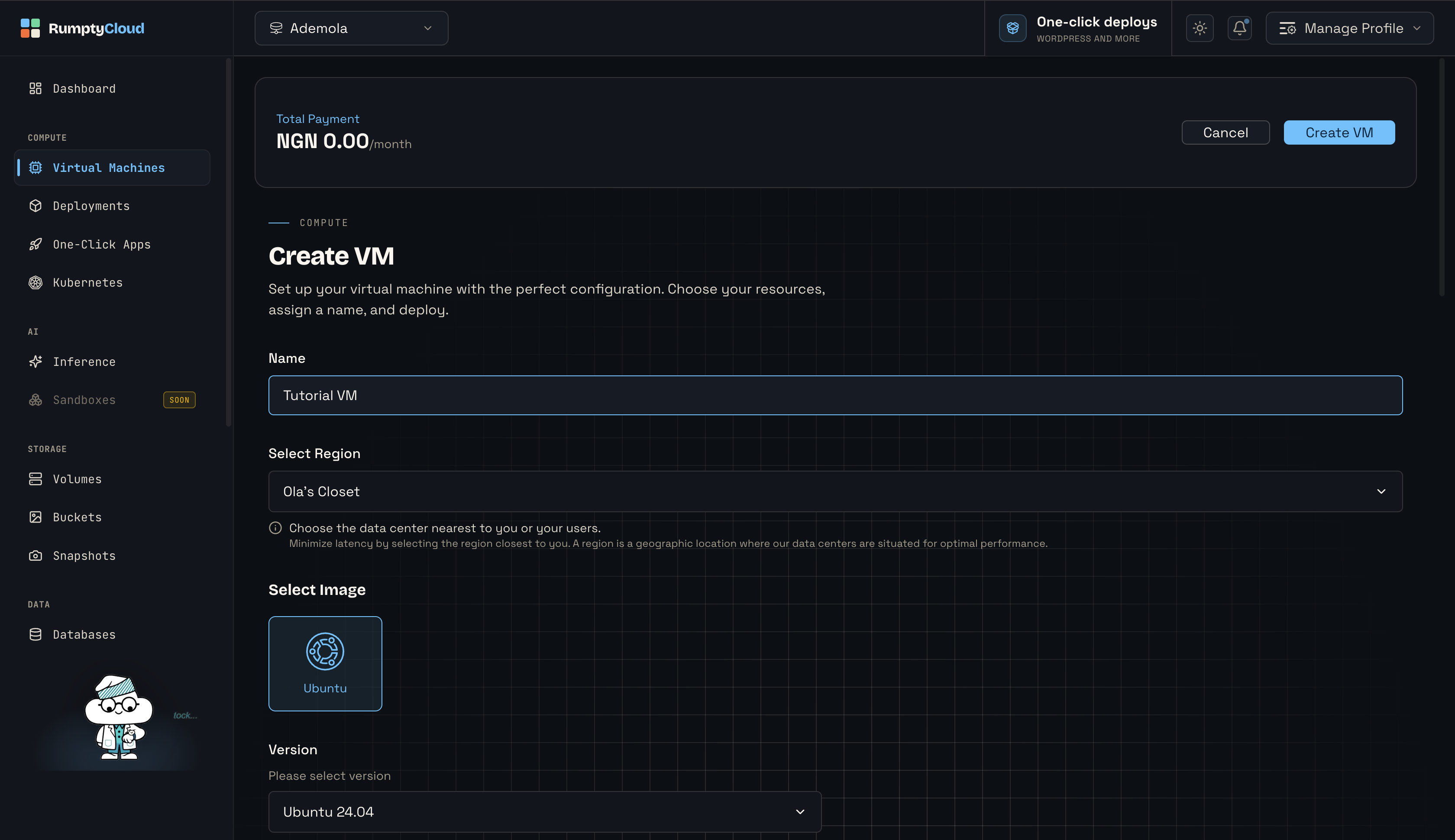Click the Snapshots camera icon
Image resolution: width=1455 pixels, height=840 pixels.
[x=36, y=556]
